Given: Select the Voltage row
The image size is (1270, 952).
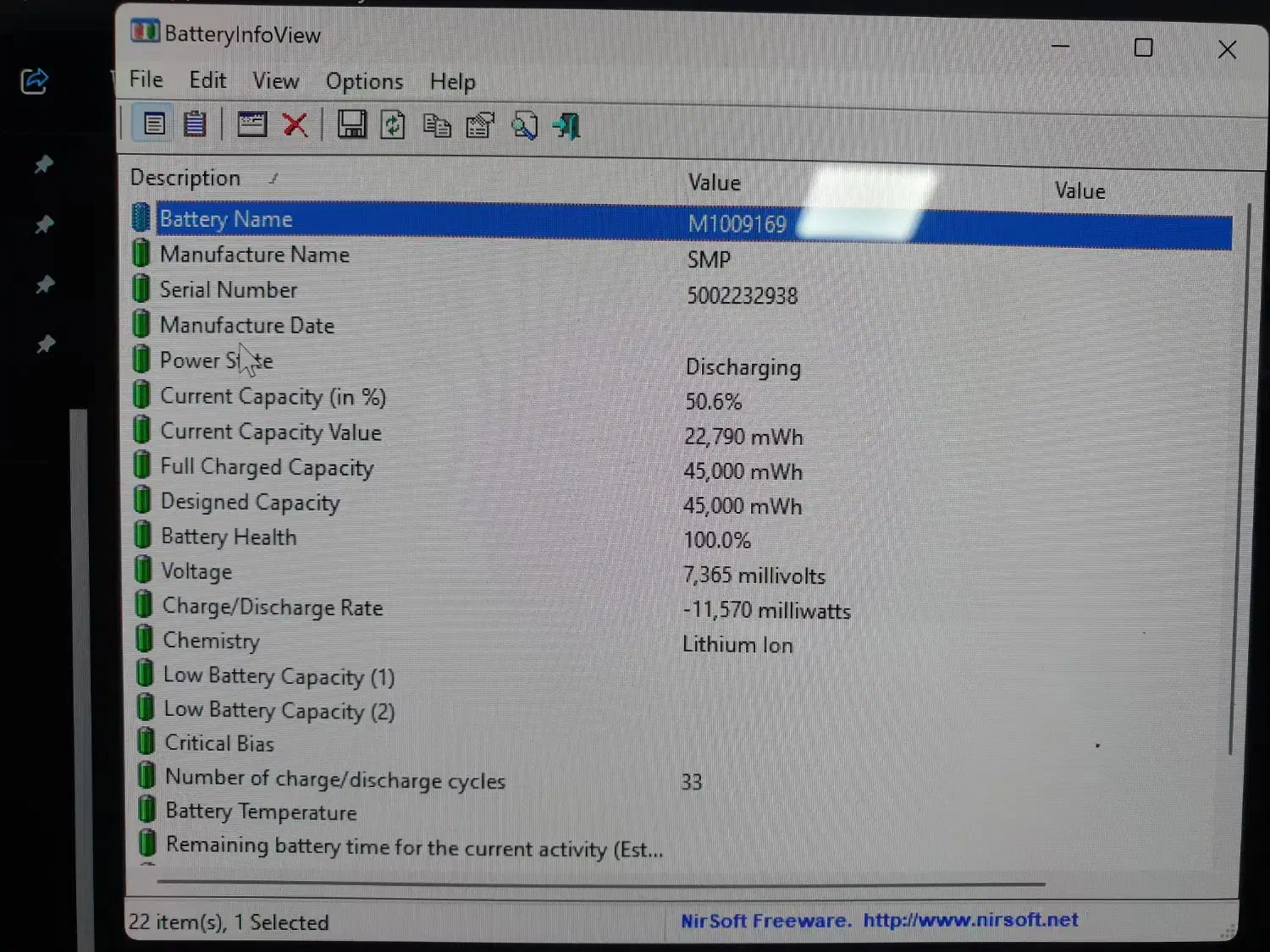Looking at the screenshot, I should pos(682,573).
